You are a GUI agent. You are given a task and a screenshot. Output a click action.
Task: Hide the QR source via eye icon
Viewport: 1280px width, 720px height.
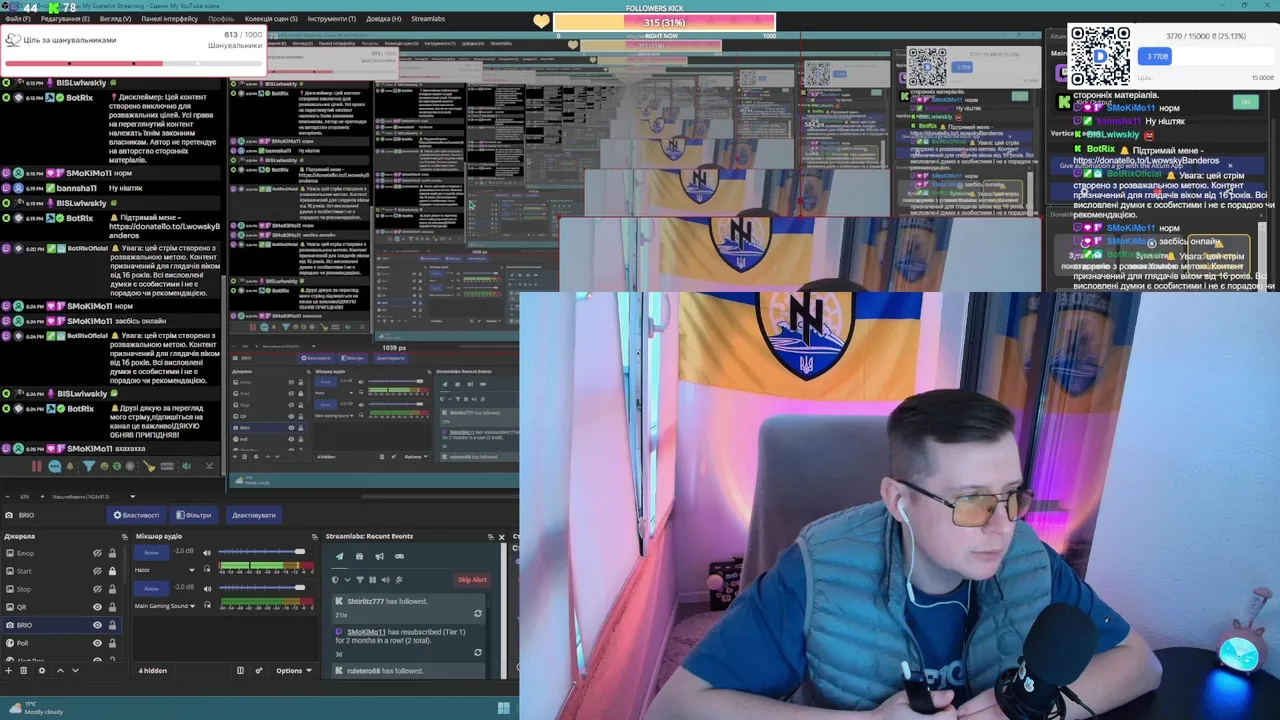coord(97,607)
